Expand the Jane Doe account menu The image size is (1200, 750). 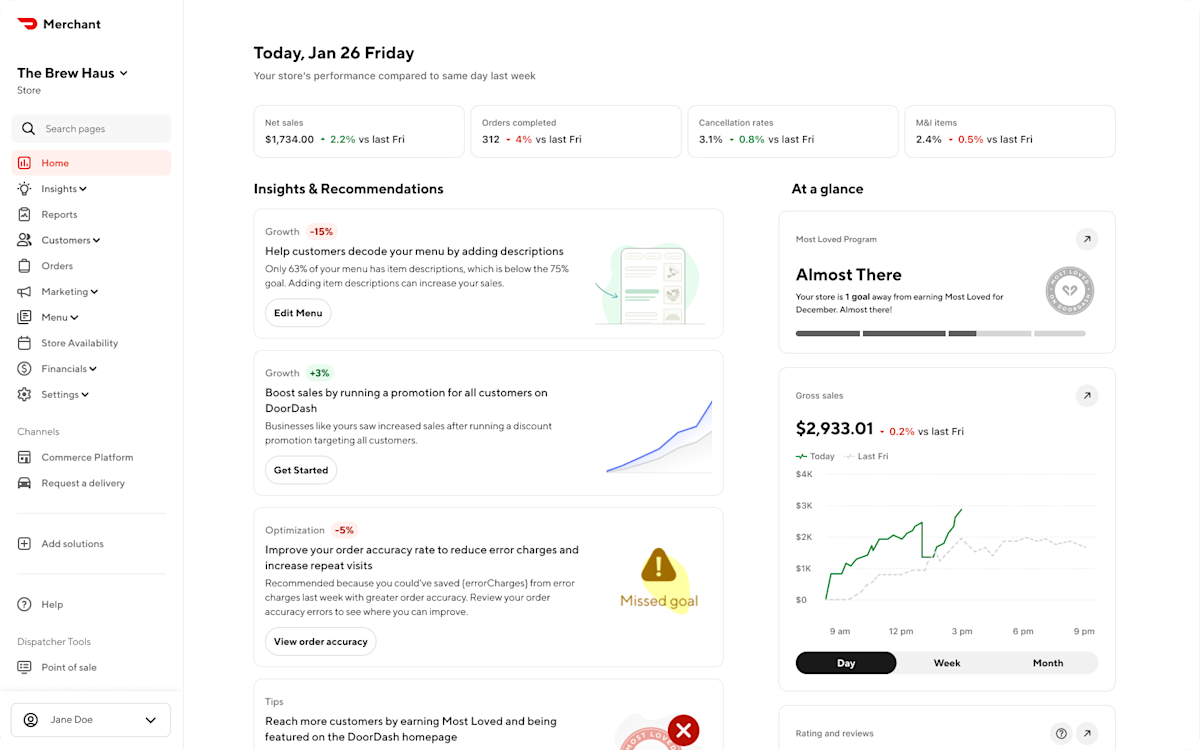[x=90, y=719]
